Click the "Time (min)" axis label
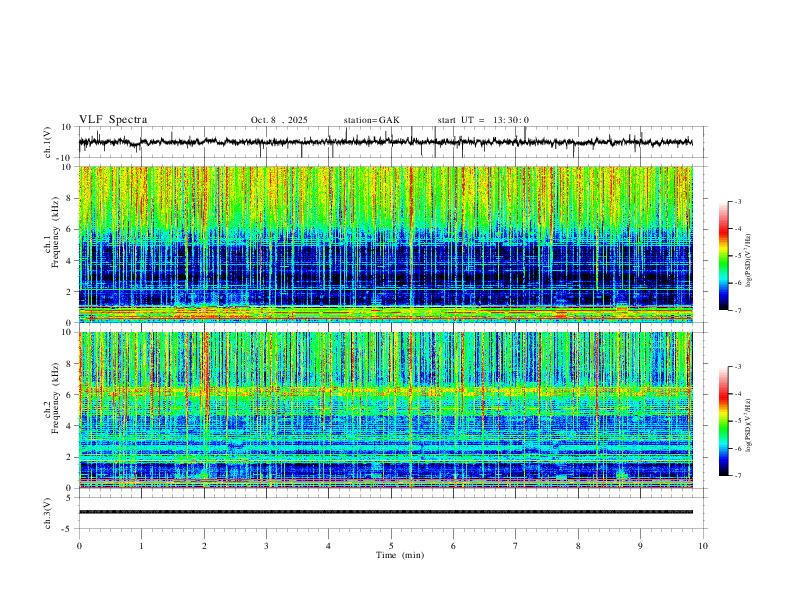 [x=400, y=555]
